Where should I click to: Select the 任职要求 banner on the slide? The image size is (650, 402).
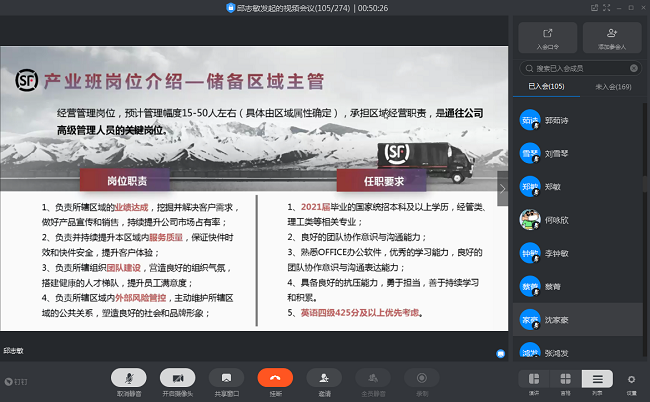coord(381,180)
